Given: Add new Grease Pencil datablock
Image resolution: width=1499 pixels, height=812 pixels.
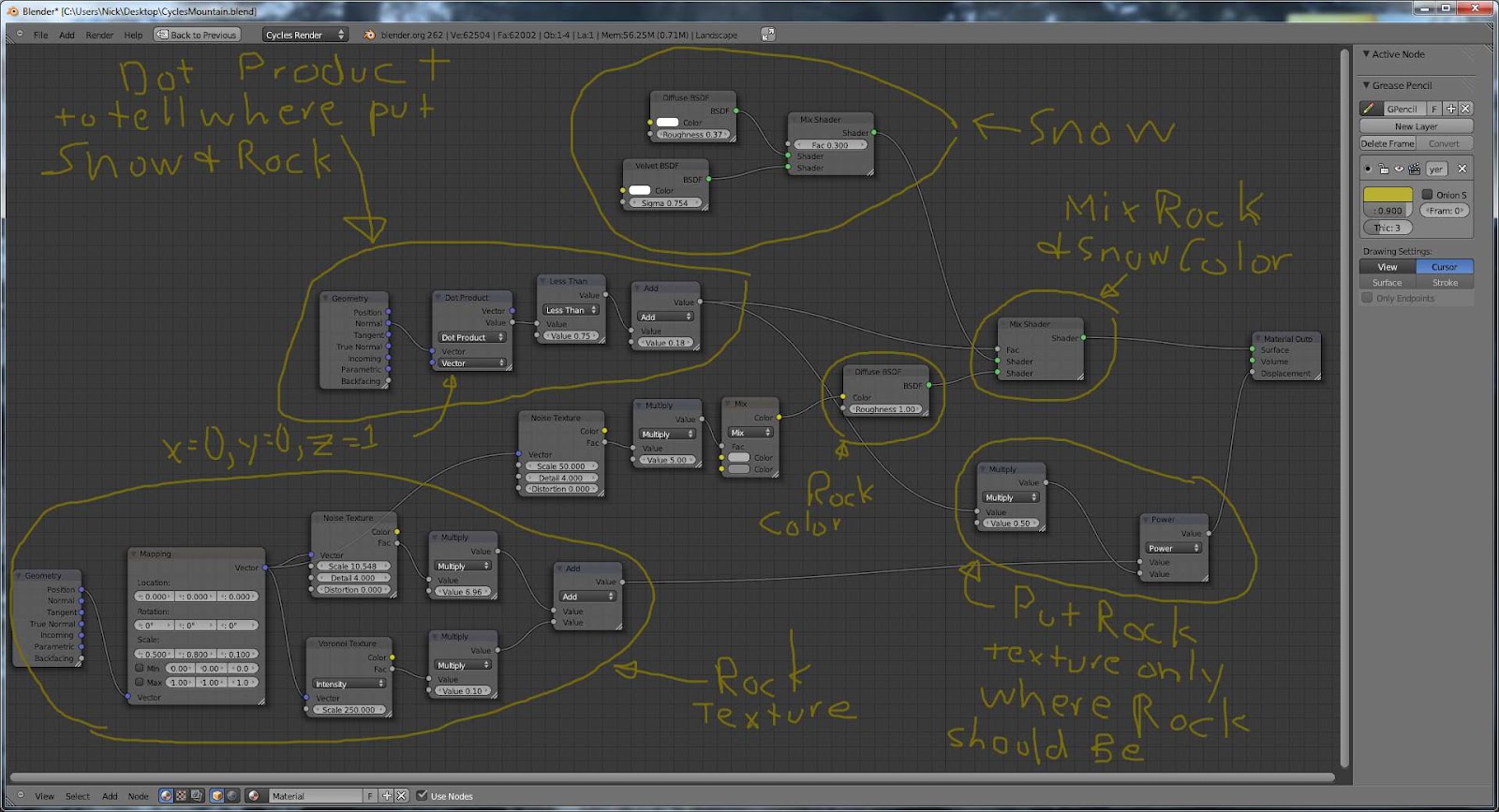Looking at the screenshot, I should pos(1451,109).
